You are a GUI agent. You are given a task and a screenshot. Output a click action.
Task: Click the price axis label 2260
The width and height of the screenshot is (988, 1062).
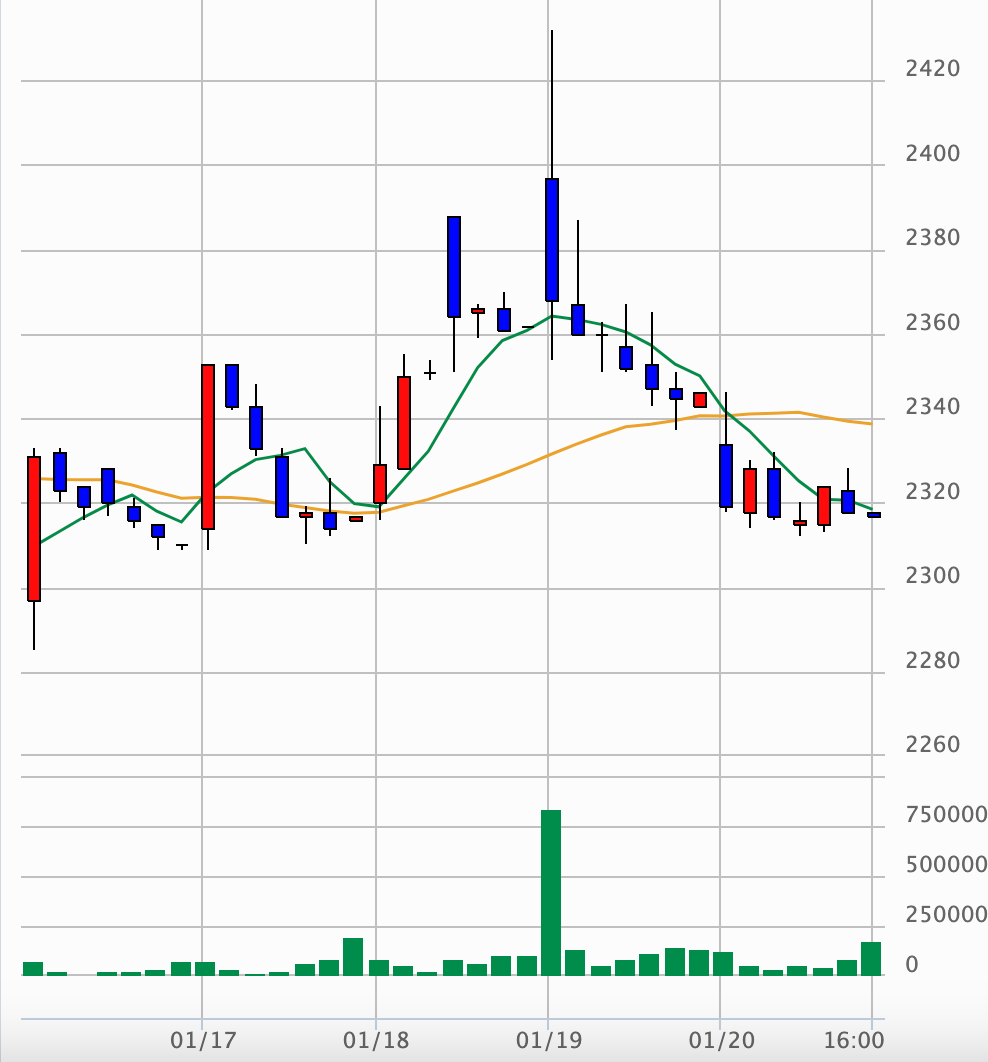932,744
